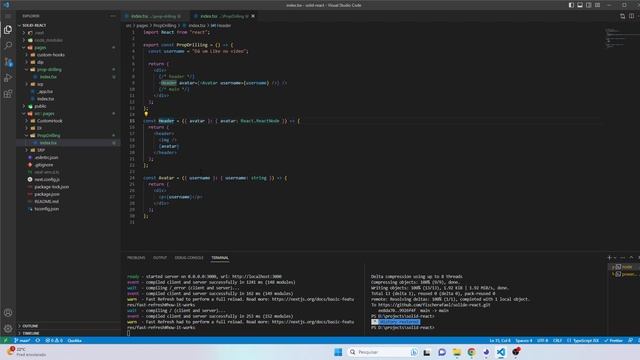The height and width of the screenshot is (360, 640).
Task: Open Windows Start menu
Action: tap(338, 352)
